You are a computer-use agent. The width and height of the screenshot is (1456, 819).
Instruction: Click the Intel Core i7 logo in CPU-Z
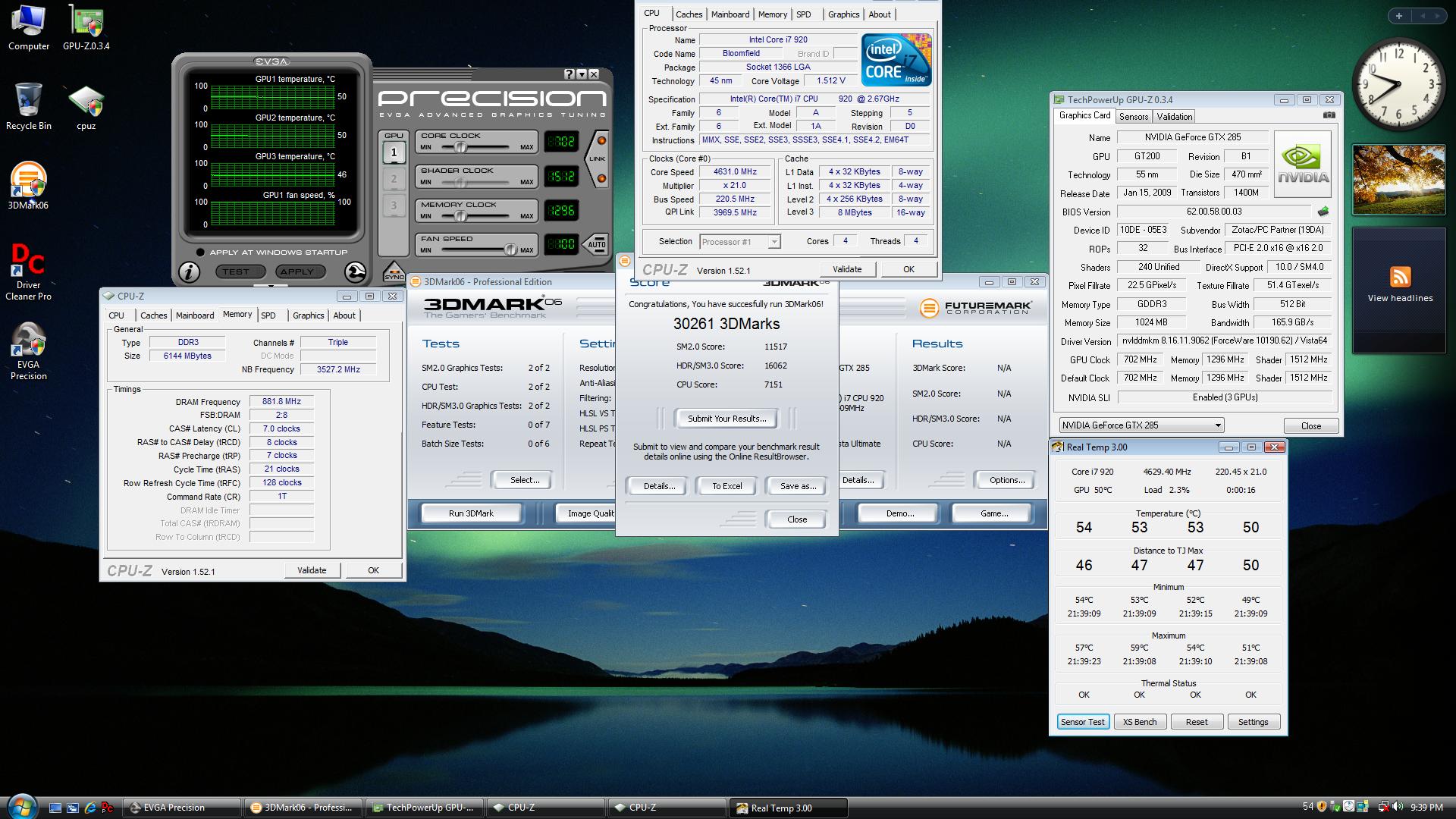(x=896, y=60)
